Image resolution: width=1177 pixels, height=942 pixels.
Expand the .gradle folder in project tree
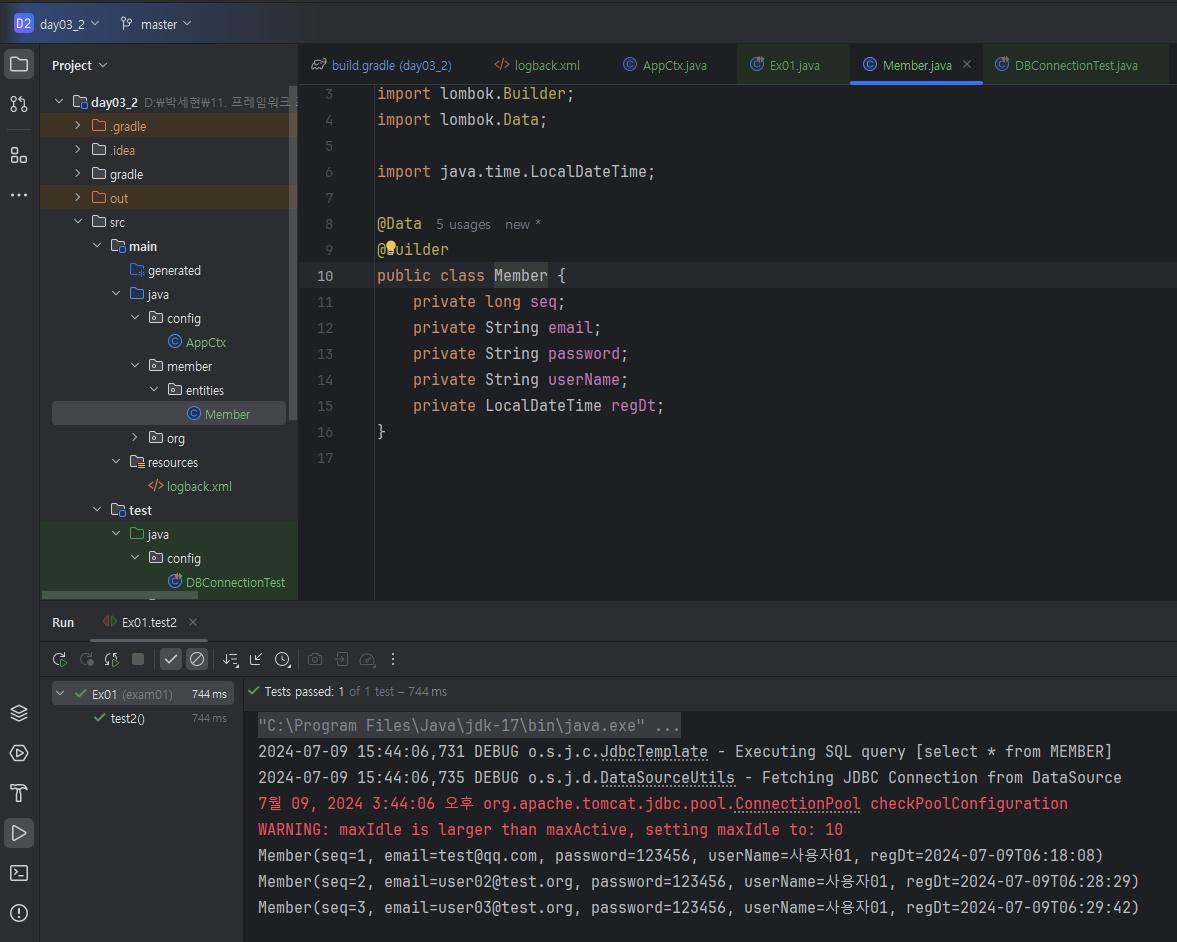pos(78,126)
